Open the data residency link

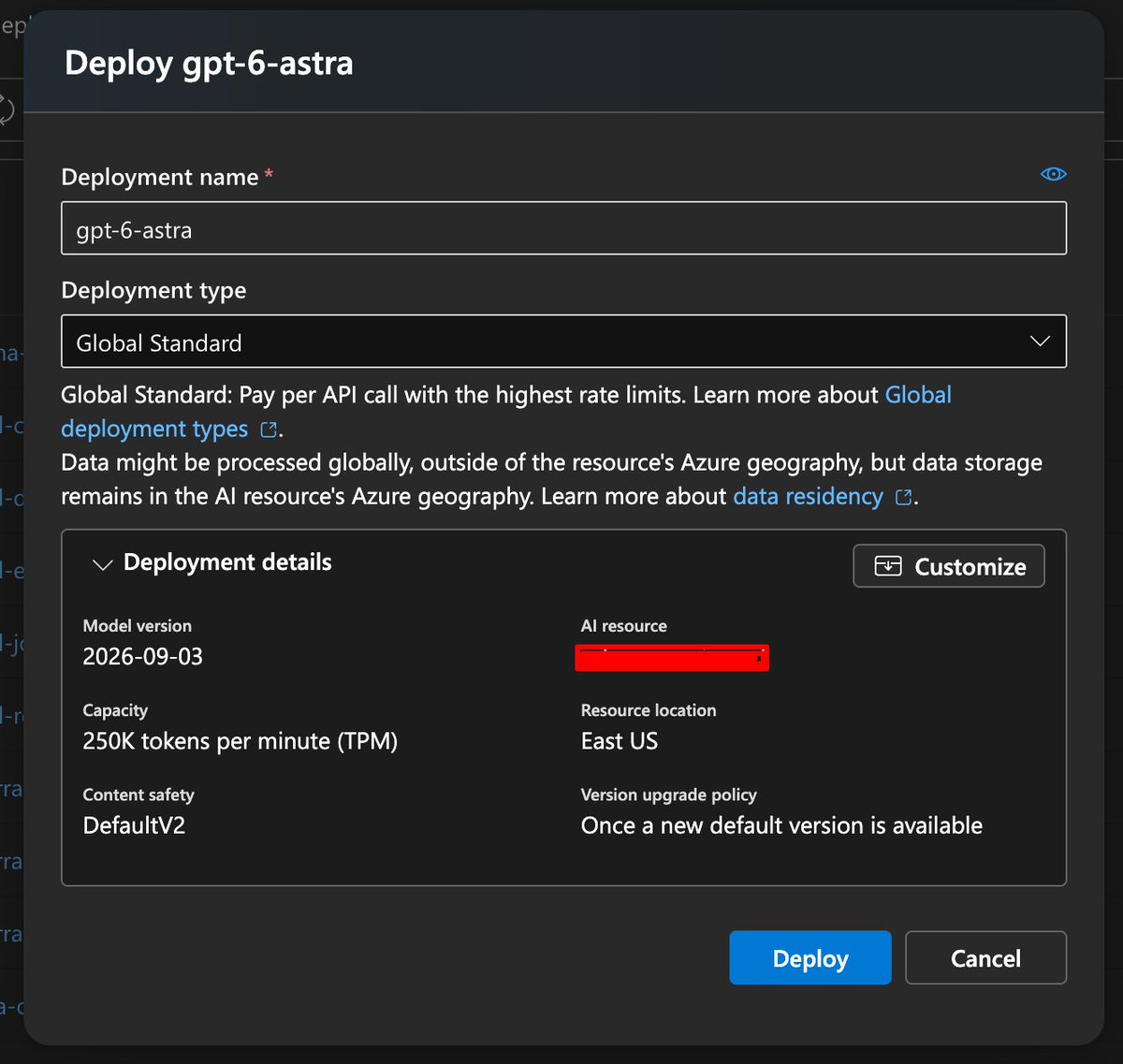(808, 496)
